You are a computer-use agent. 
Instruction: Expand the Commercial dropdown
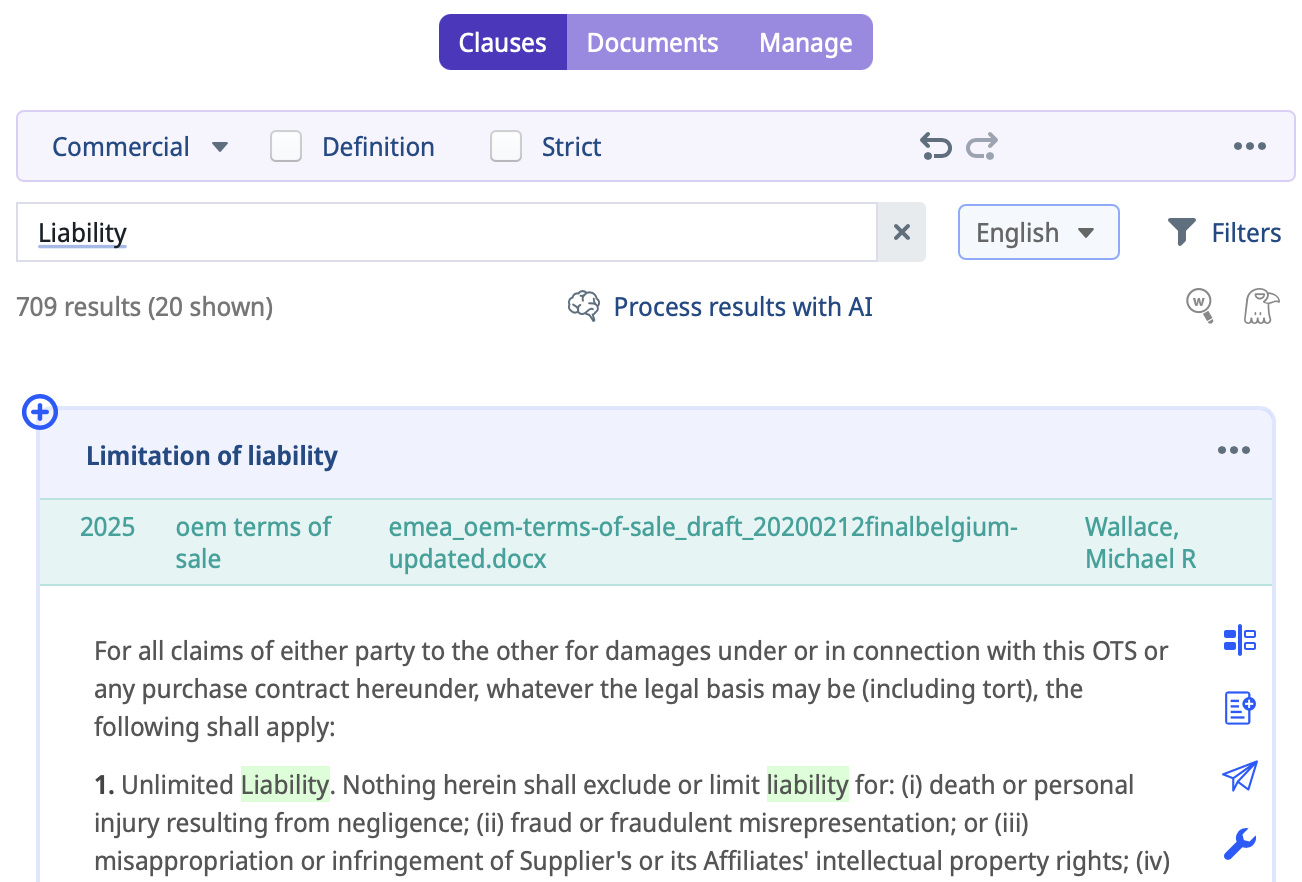click(140, 147)
